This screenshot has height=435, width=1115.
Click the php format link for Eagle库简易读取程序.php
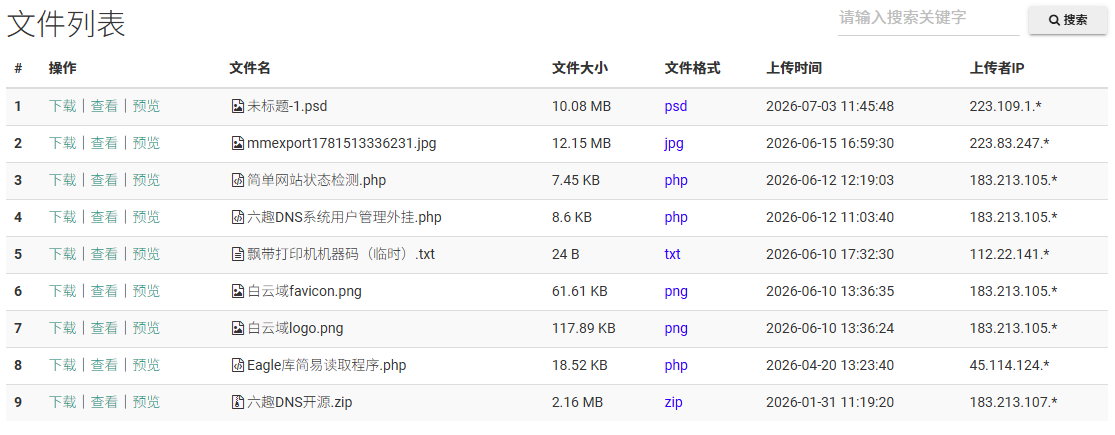[676, 365]
